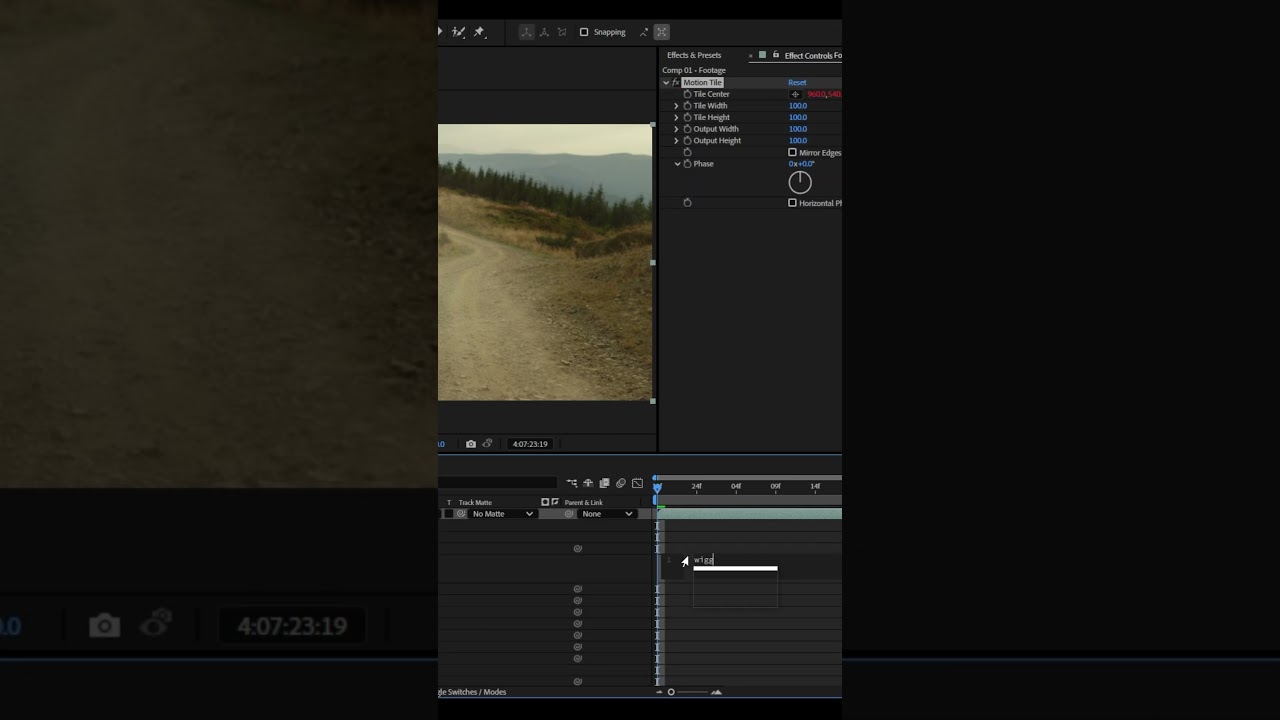Collapse the Motion Tile effect
The image size is (1280, 720).
pyautogui.click(x=666, y=83)
